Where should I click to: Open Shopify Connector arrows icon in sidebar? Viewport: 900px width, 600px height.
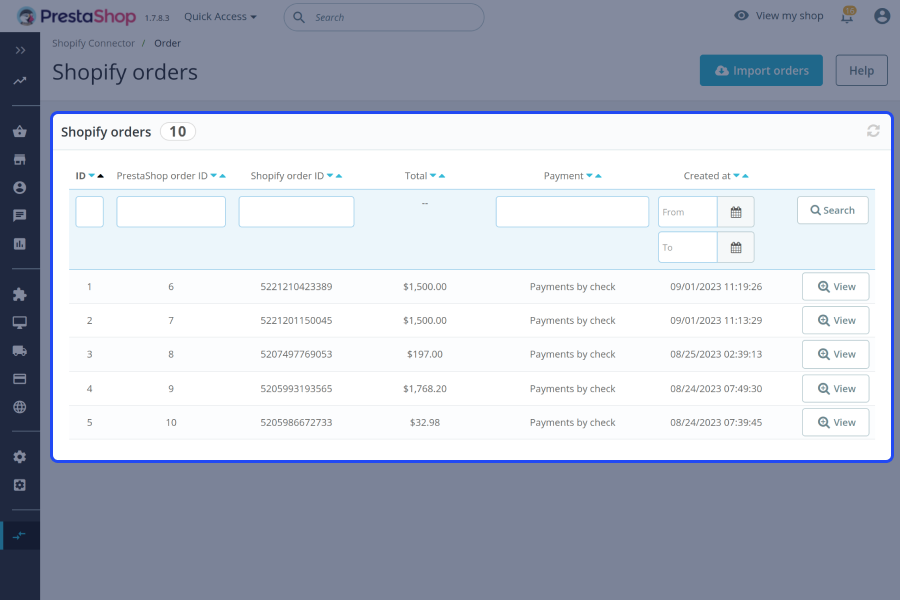(20, 536)
